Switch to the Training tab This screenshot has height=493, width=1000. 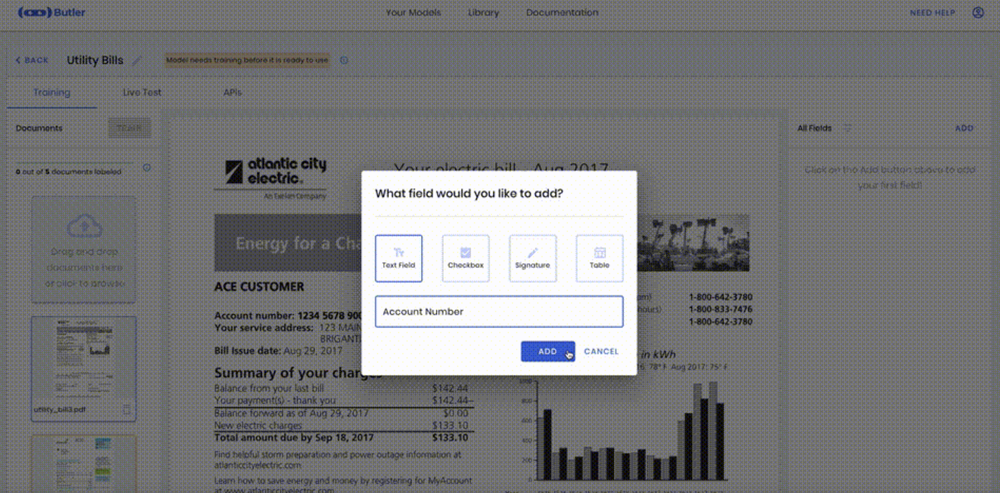coord(52,92)
